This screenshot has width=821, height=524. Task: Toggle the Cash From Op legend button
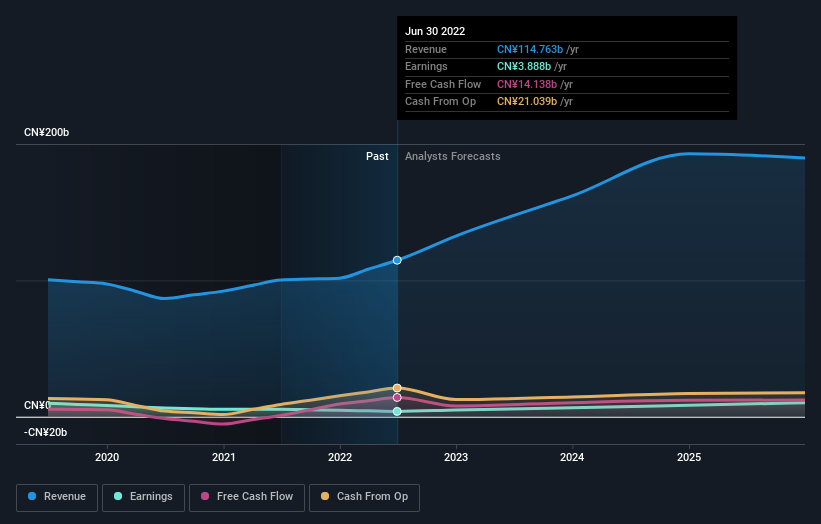(x=364, y=497)
